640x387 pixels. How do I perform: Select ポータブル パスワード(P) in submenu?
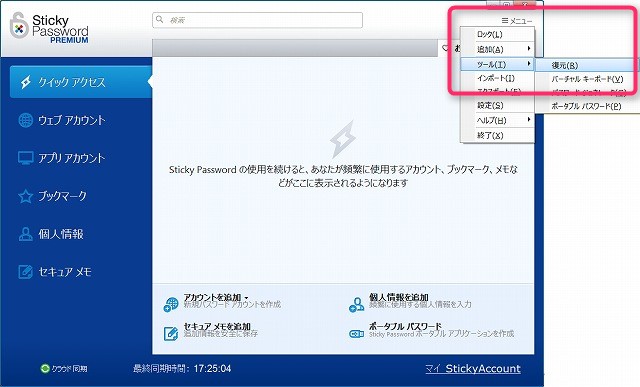tap(587, 106)
